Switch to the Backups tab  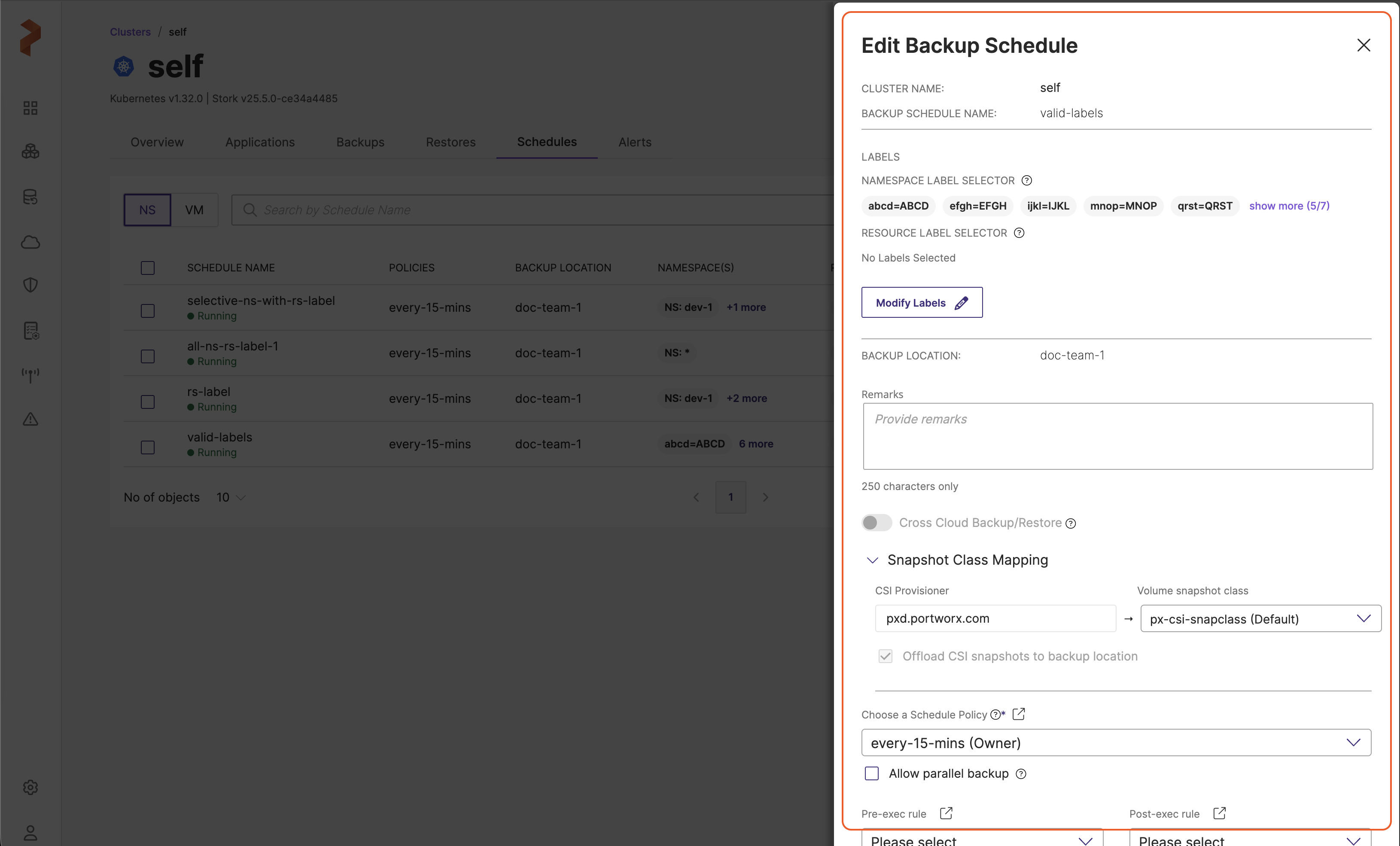pyautogui.click(x=359, y=142)
